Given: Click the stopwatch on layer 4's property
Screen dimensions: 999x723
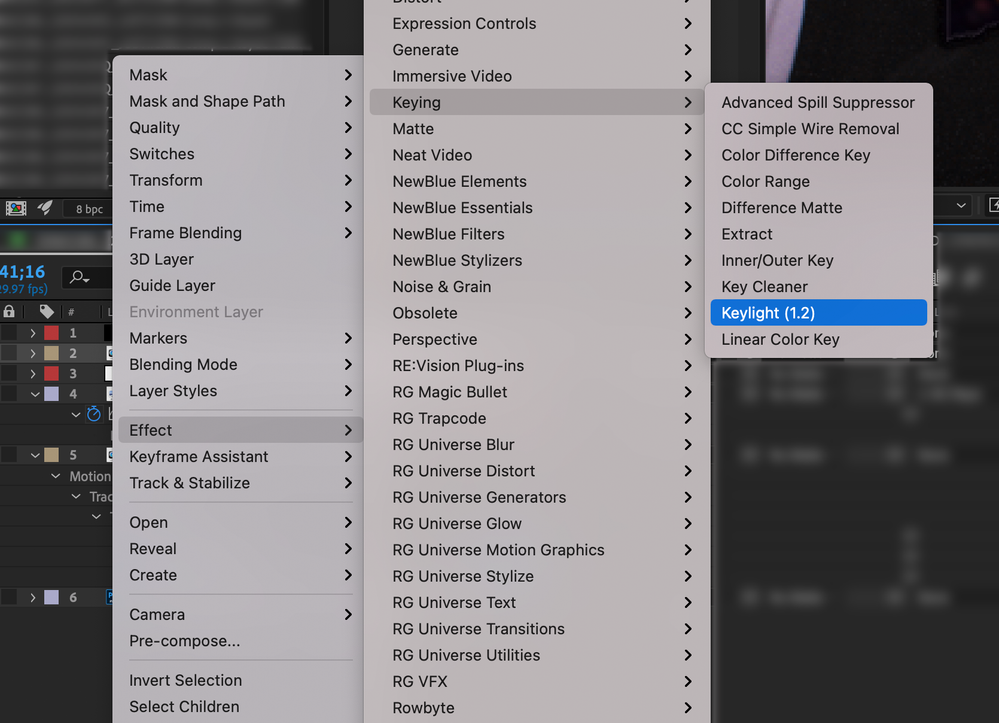Looking at the screenshot, I should [93, 414].
